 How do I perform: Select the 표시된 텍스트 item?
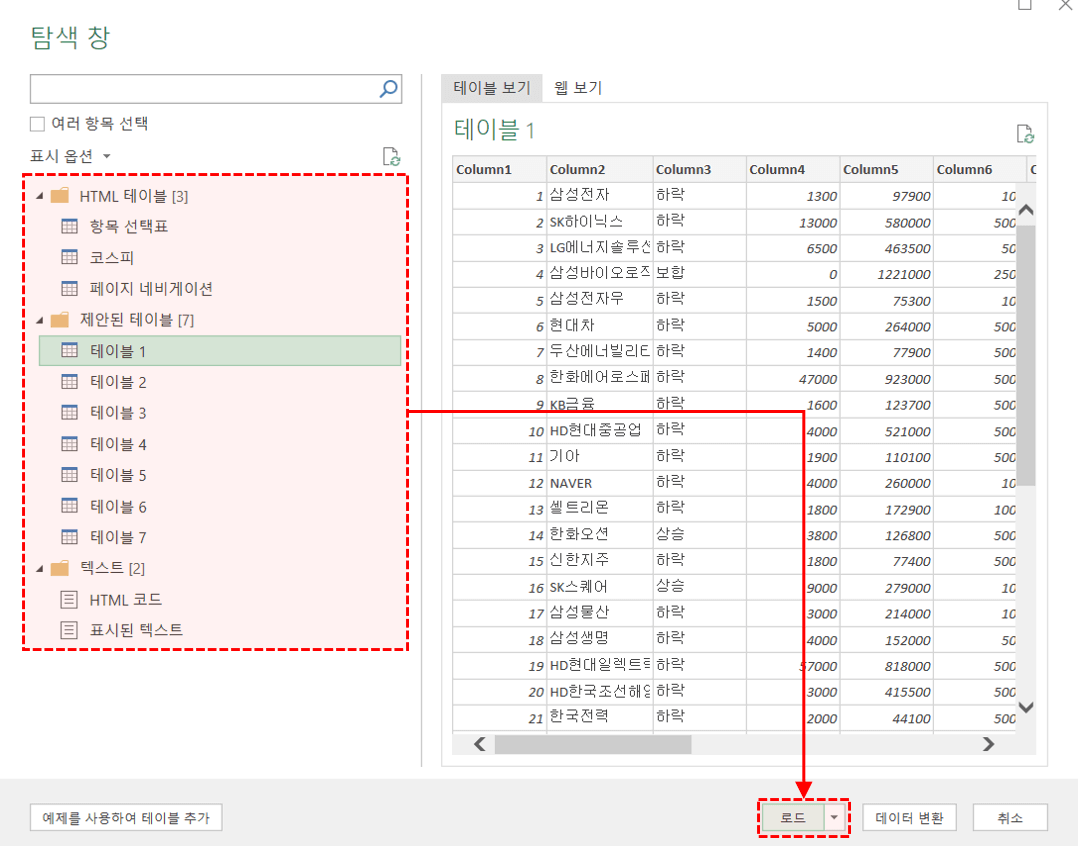coord(136,630)
